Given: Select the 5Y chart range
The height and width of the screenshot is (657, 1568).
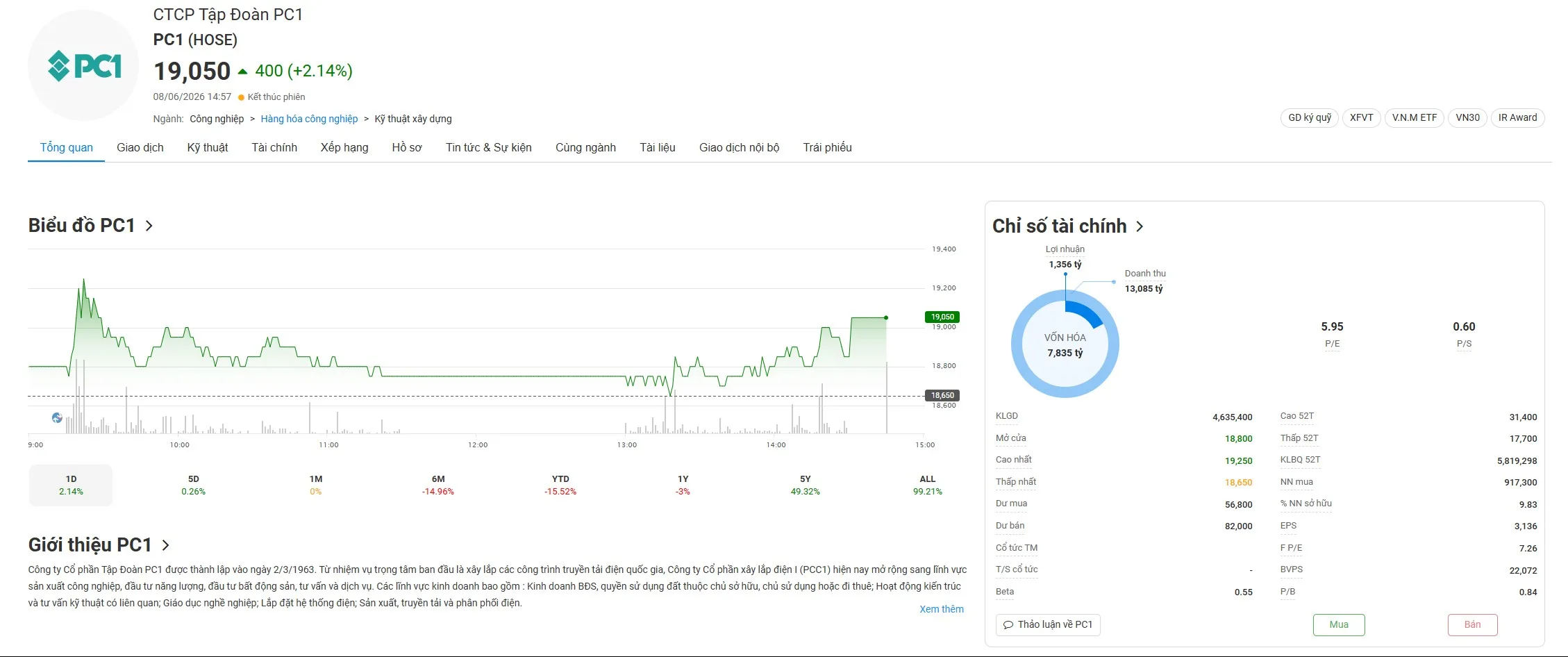Looking at the screenshot, I should coord(806,485).
